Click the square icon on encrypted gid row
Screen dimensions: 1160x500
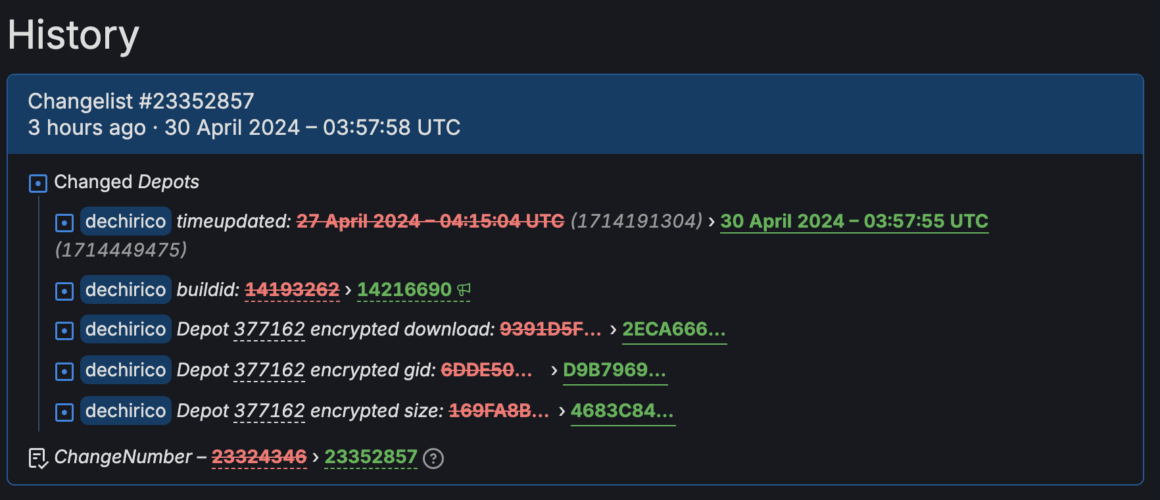click(x=64, y=371)
